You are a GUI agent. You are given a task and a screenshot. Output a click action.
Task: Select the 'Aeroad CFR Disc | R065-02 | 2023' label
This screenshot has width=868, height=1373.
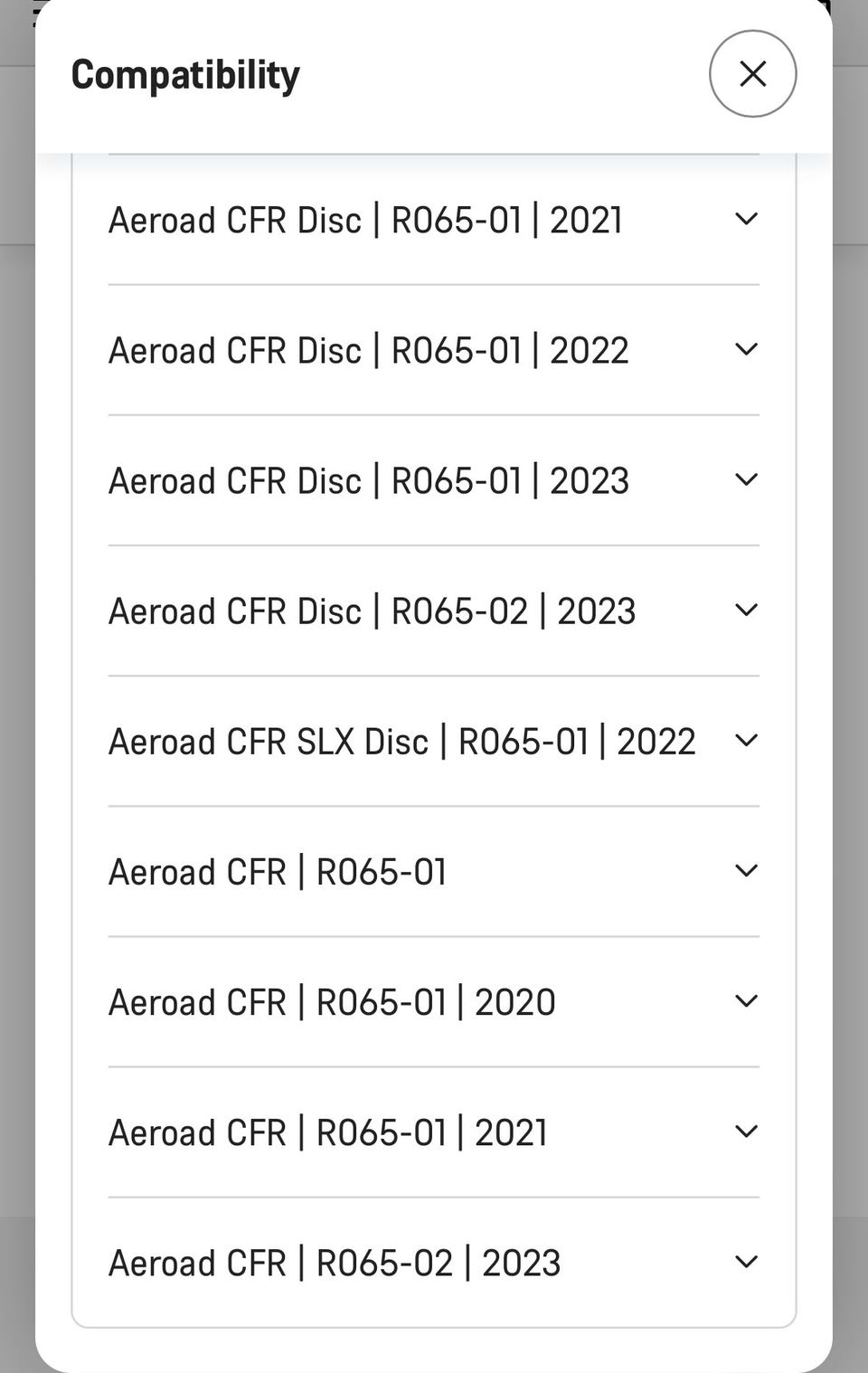(x=372, y=611)
